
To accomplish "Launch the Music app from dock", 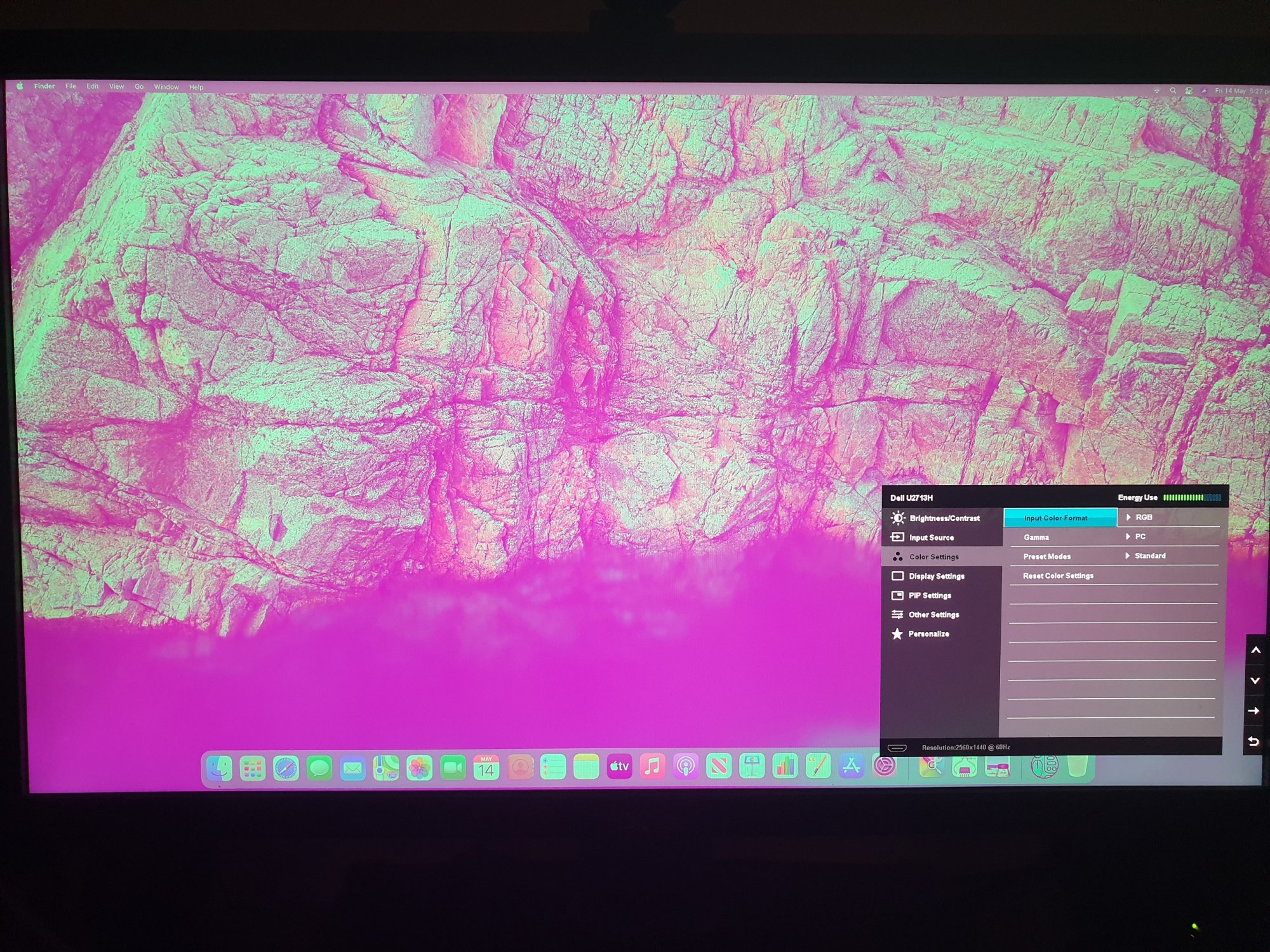I will click(x=652, y=767).
